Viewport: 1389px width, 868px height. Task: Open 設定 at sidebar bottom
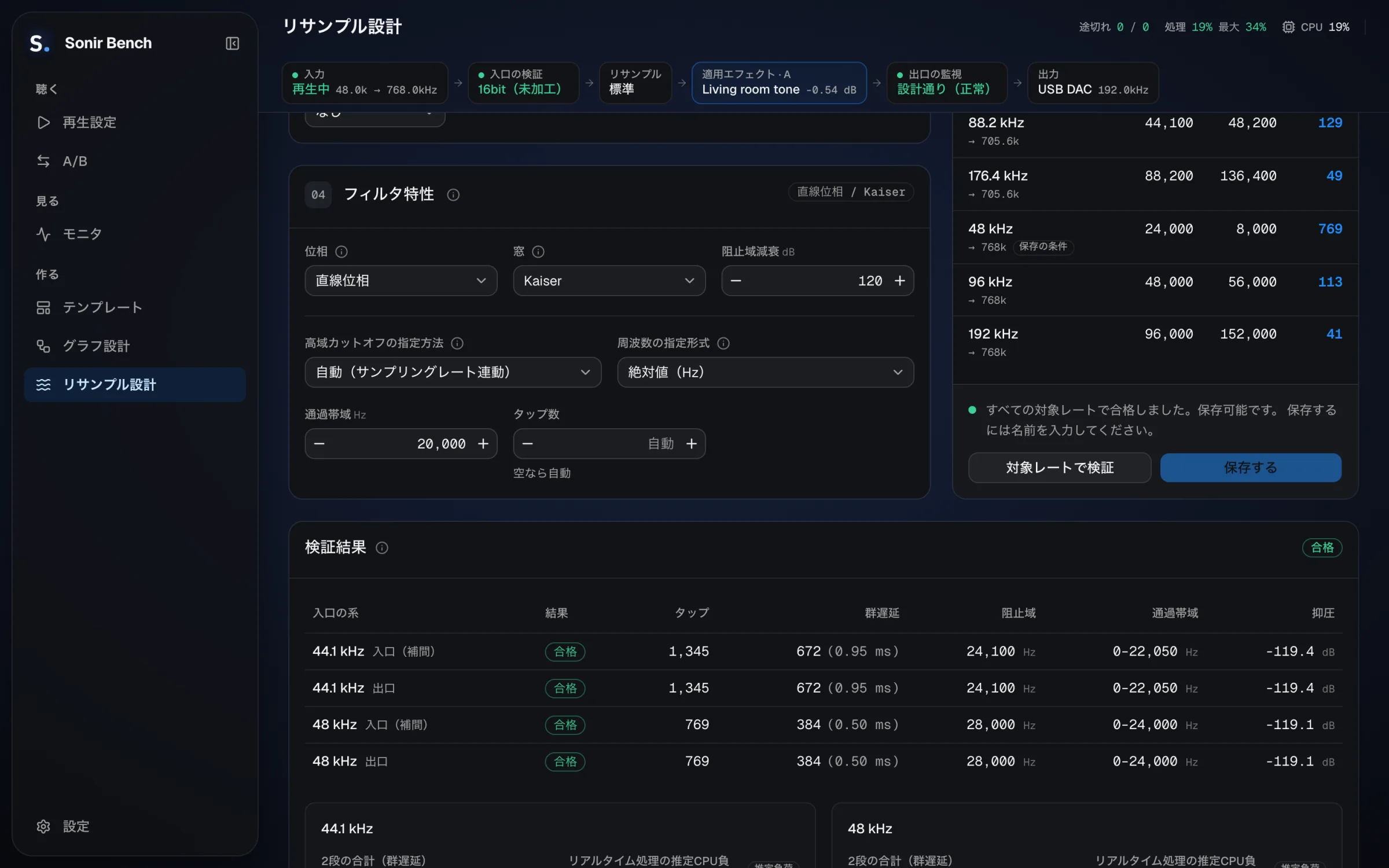(135, 826)
